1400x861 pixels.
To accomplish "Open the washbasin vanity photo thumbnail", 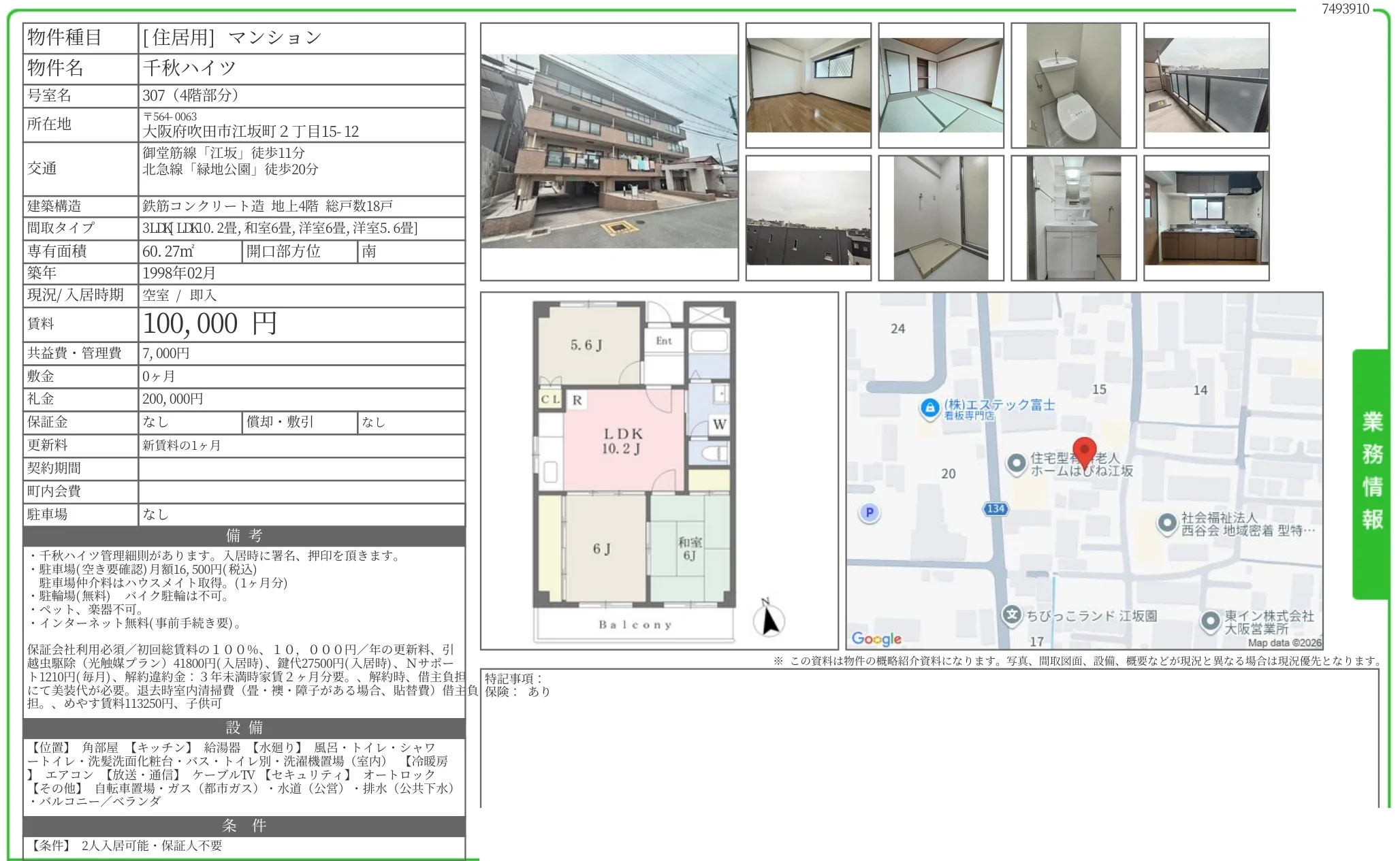I will pyautogui.click(x=1073, y=218).
